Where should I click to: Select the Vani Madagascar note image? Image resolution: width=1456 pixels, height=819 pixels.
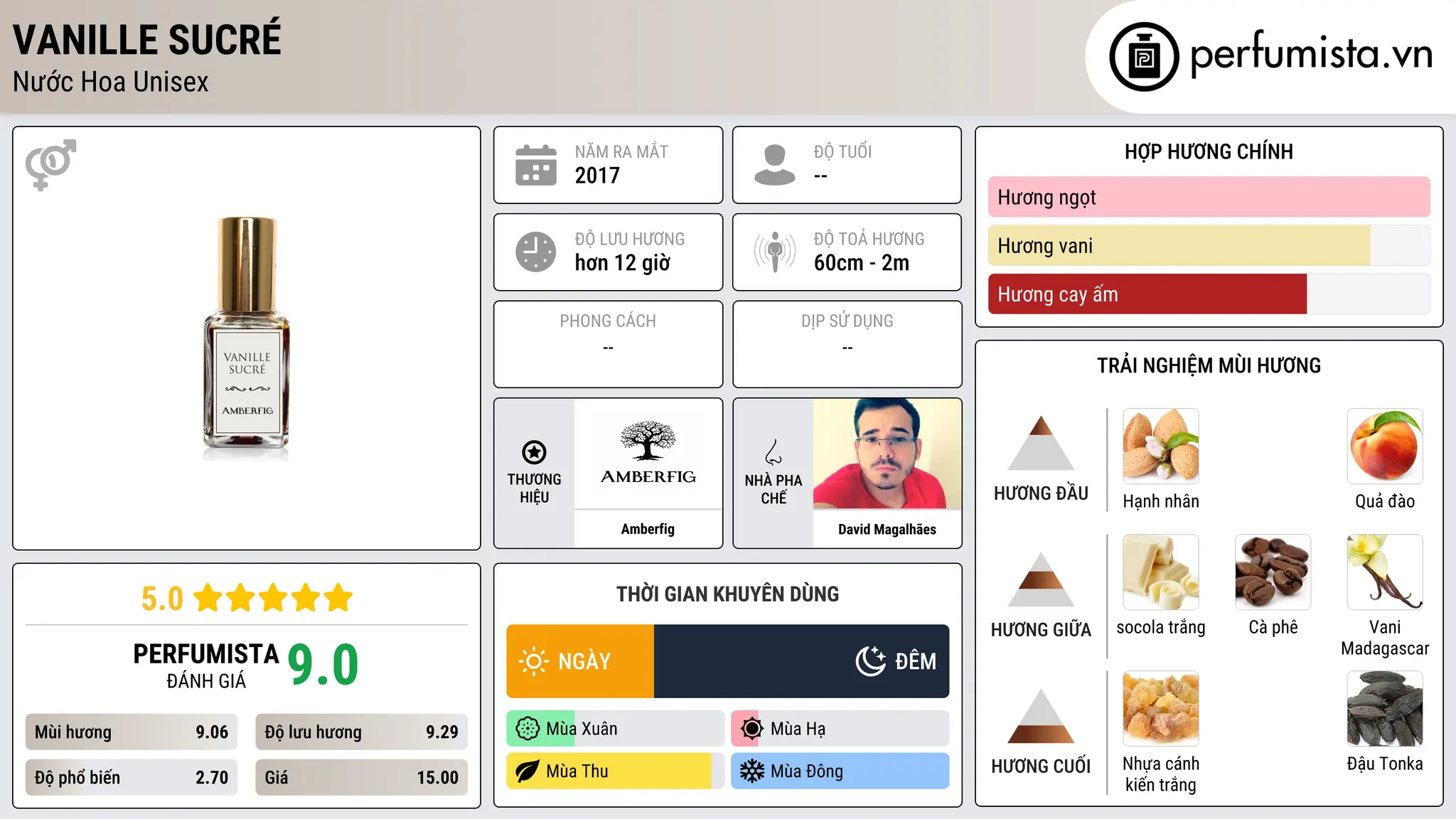click(1385, 572)
